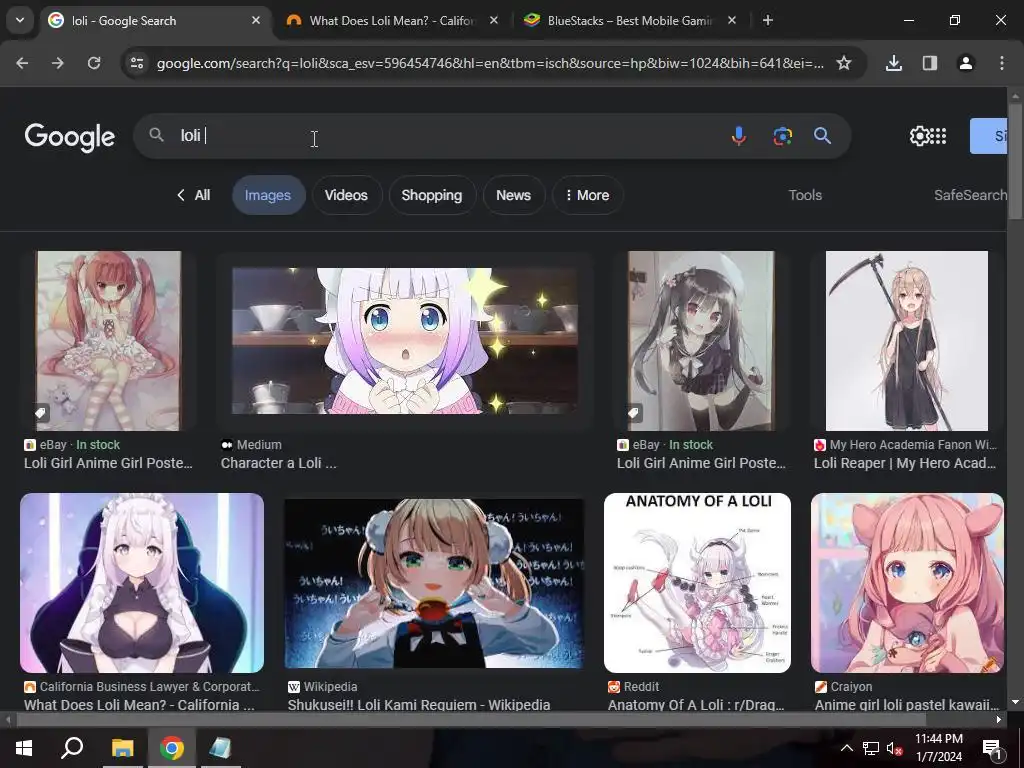Click the vertical scrollbar thumb
This screenshot has height=768, width=1024.
pos(1015,161)
